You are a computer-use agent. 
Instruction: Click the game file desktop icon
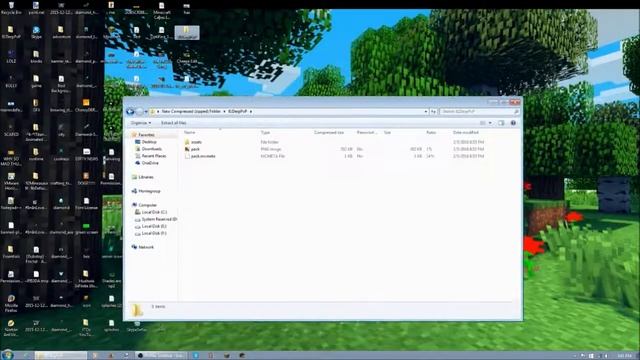click(36, 81)
